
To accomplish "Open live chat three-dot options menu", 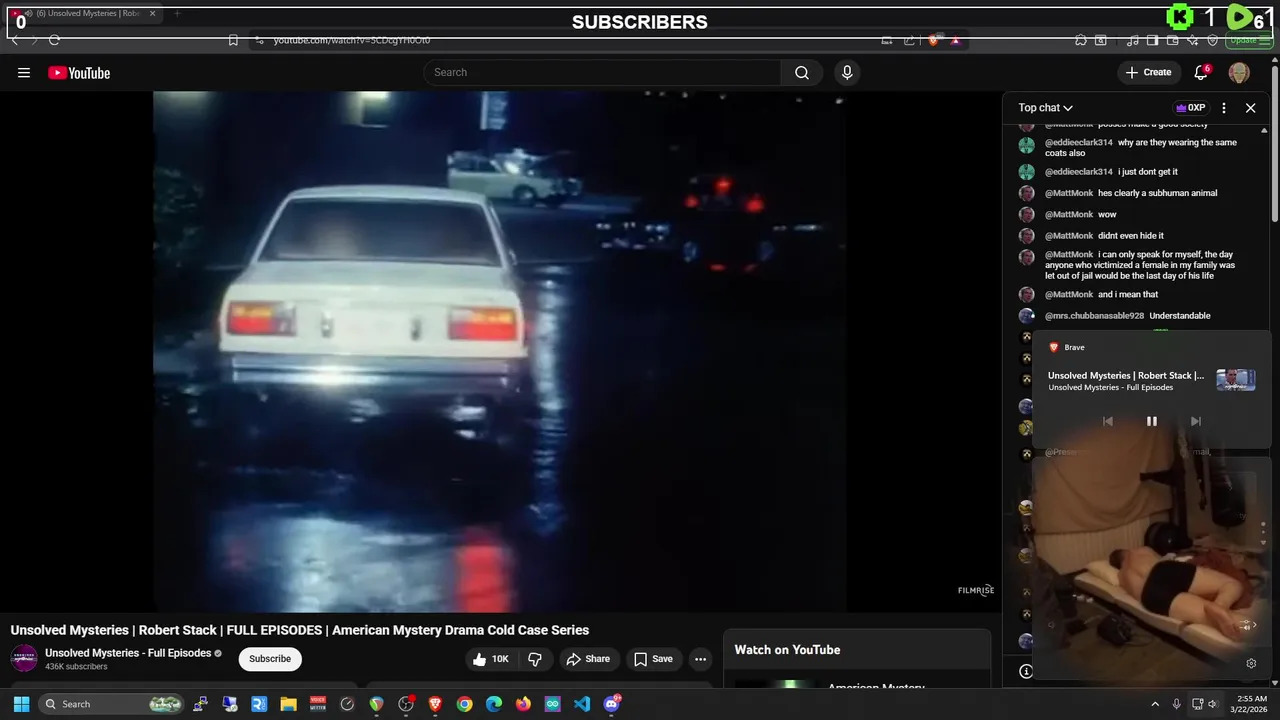I will (1224, 108).
